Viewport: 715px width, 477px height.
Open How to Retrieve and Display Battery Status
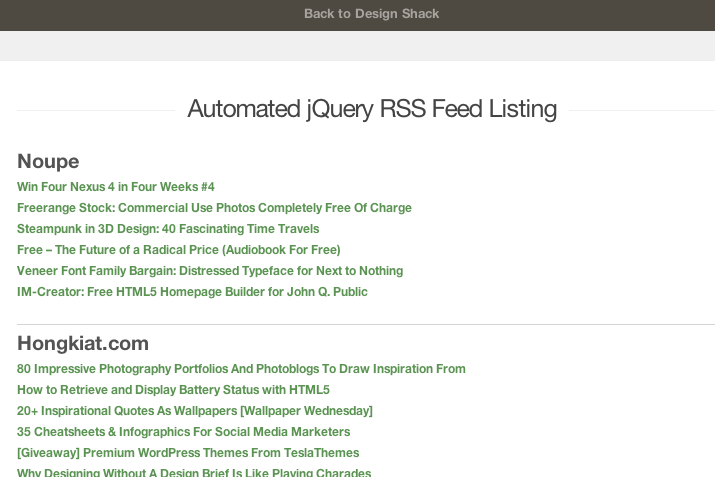click(173, 390)
